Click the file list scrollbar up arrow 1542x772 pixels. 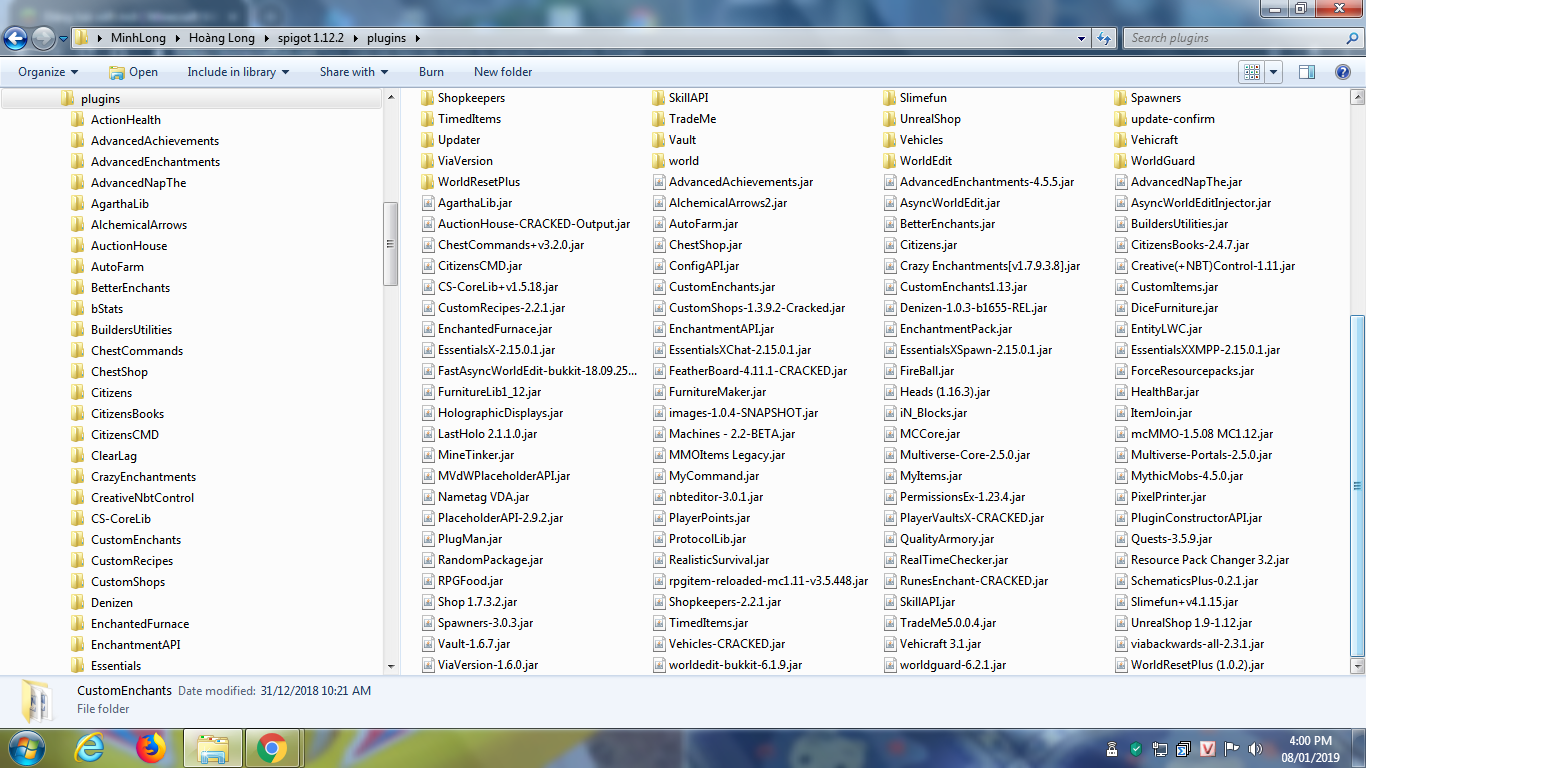click(1357, 97)
